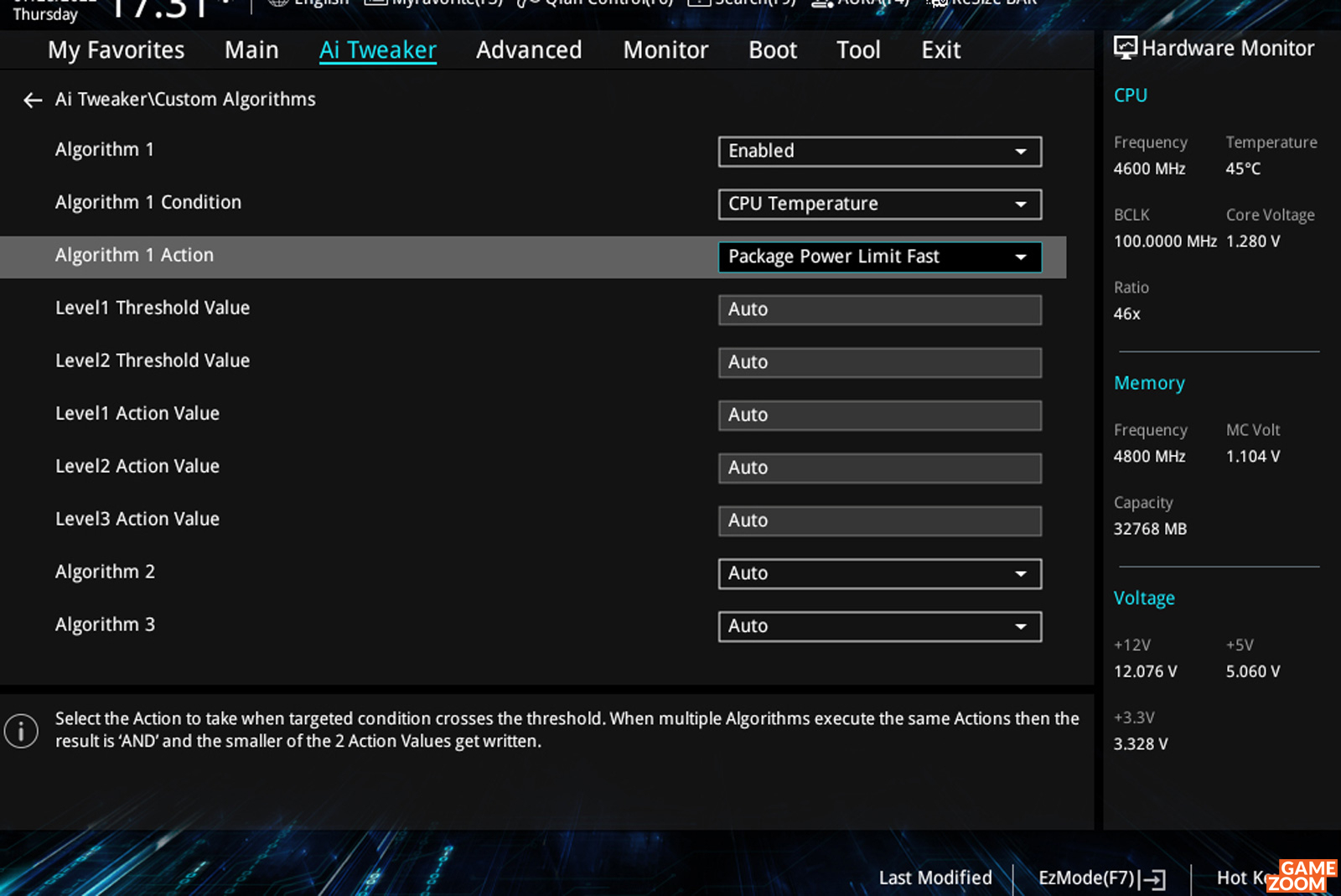Click the 4600 MHz CPU frequency value
Image resolution: width=1341 pixels, height=896 pixels.
tap(1149, 169)
